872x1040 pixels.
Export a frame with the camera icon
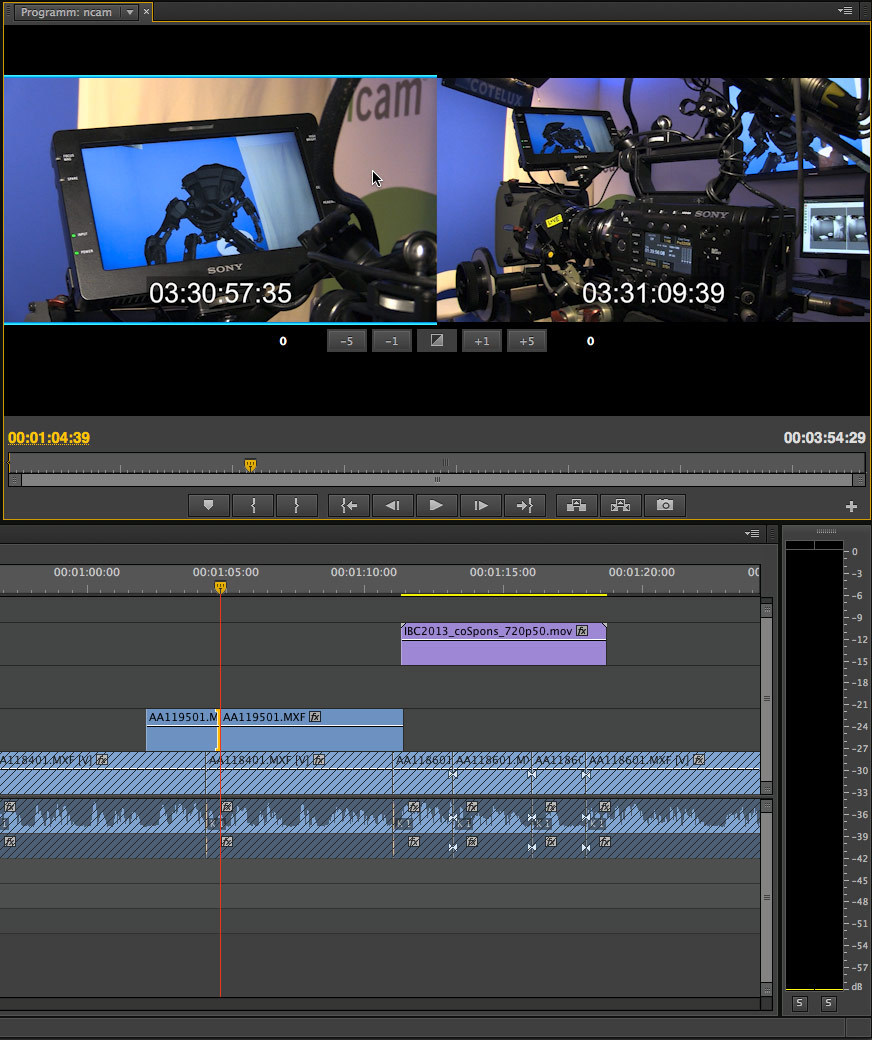pos(665,506)
